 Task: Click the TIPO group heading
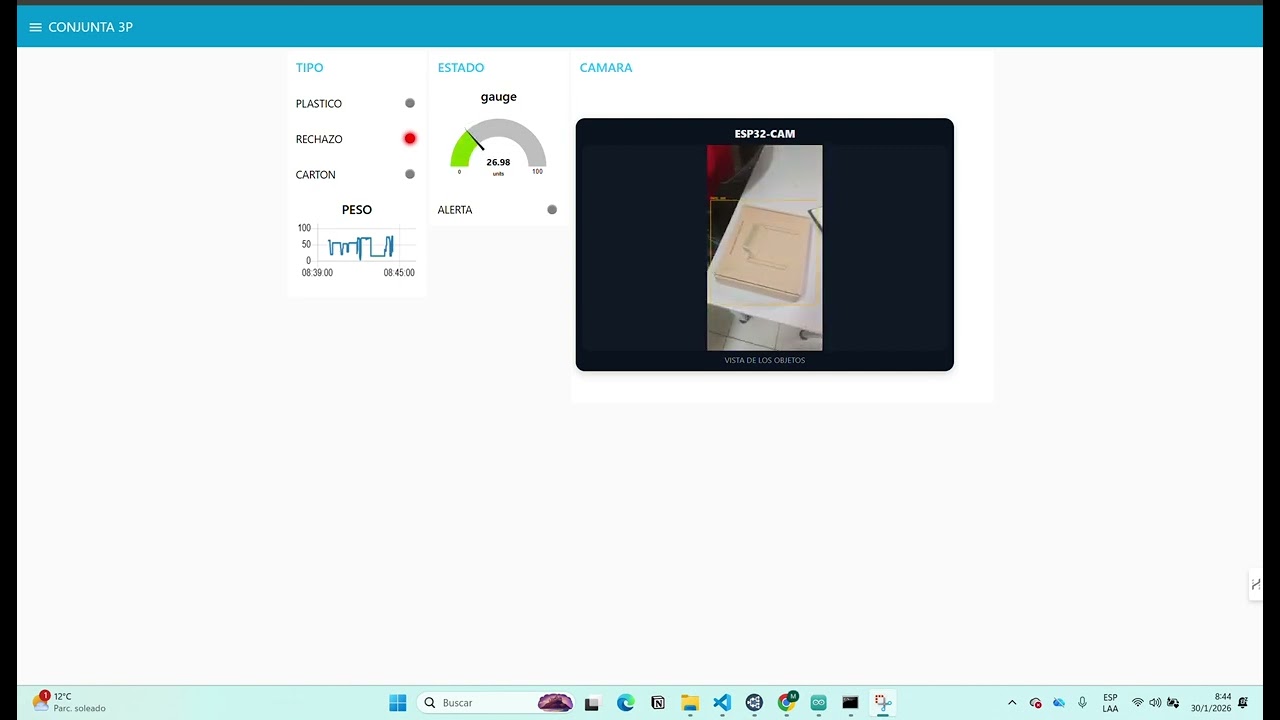(x=309, y=68)
